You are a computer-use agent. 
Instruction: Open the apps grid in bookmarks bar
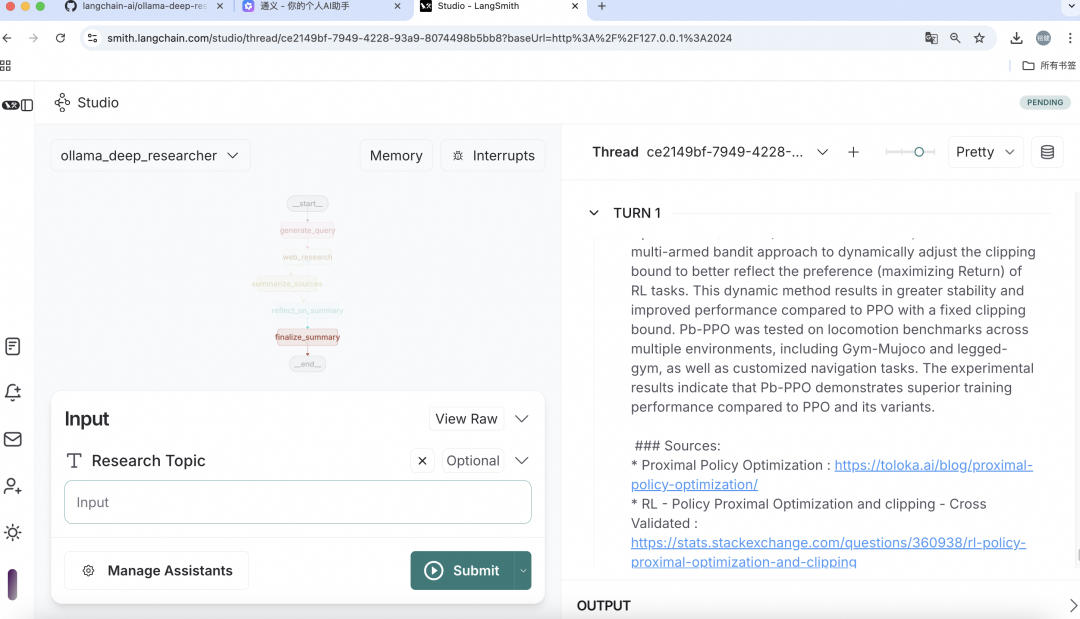(x=6, y=65)
